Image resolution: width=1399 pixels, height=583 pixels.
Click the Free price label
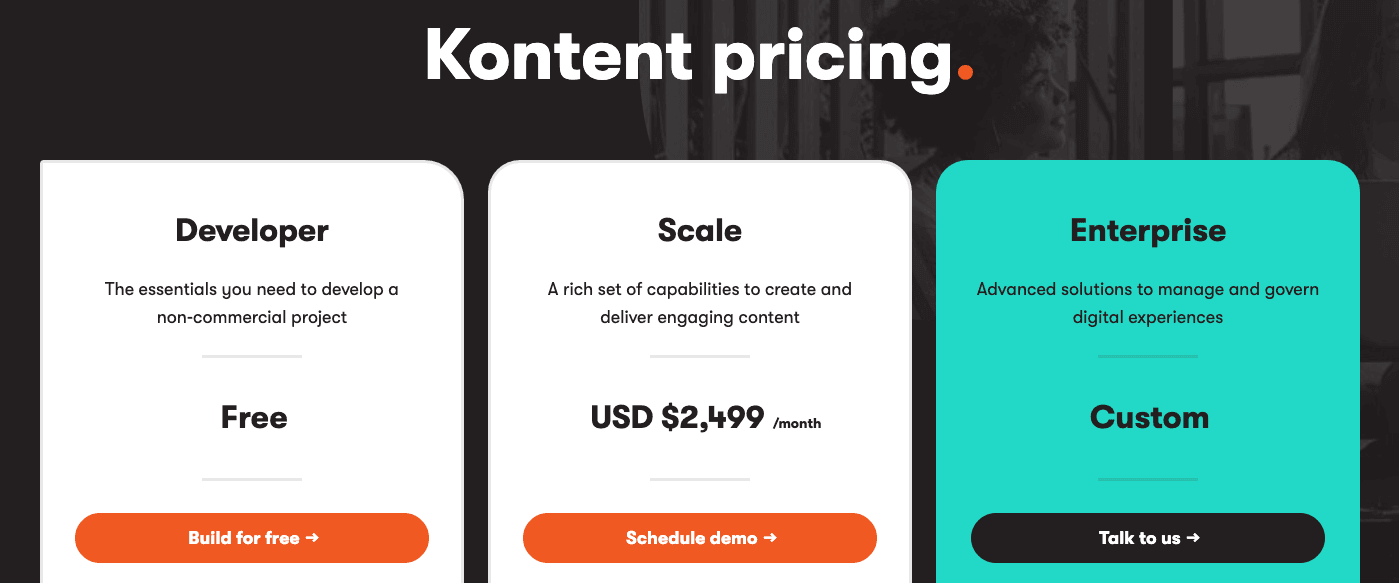click(254, 417)
